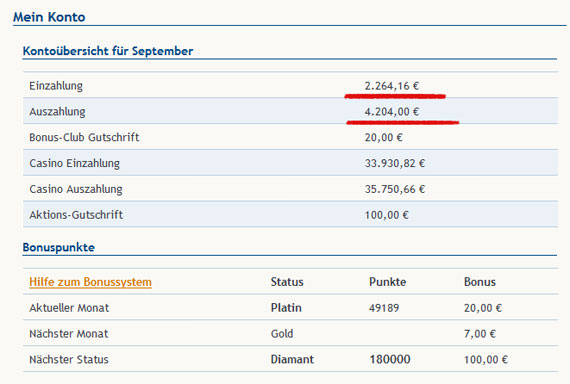
Task: Click the amount 4.204,00 €
Action: 392,112
